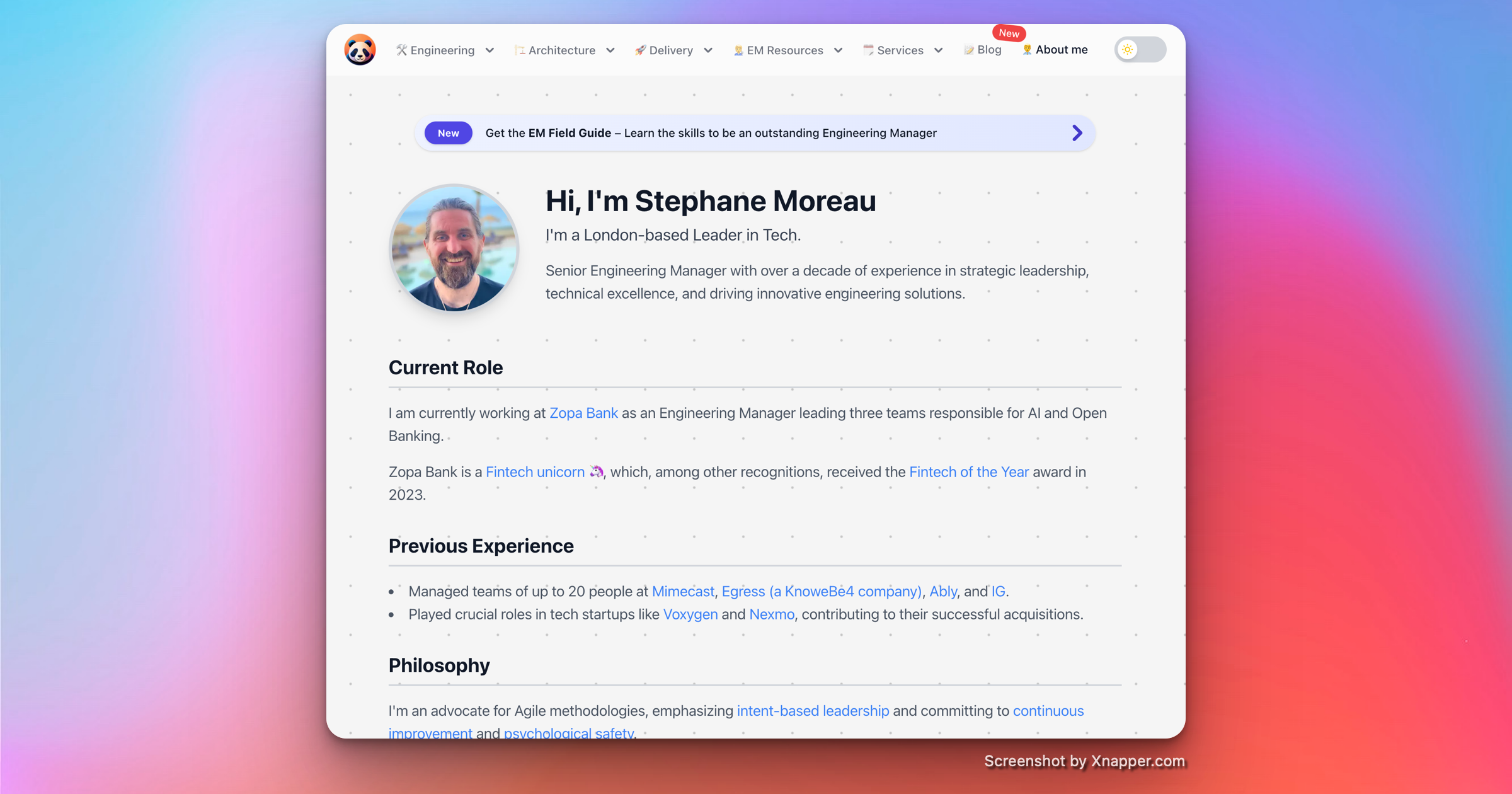Open the Engineering menu
This screenshot has height=794, width=1512.
[x=445, y=50]
